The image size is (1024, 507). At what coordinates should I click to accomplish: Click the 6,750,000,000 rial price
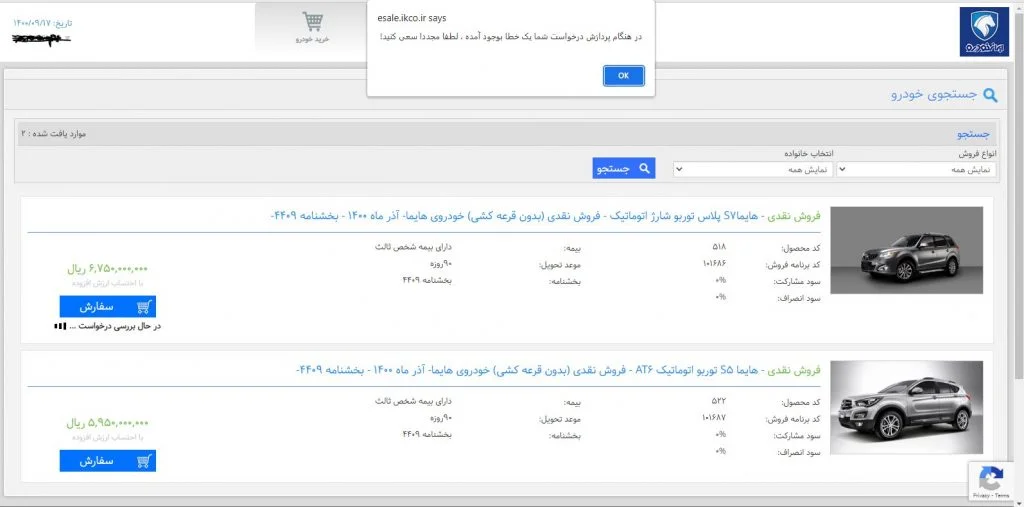107,268
